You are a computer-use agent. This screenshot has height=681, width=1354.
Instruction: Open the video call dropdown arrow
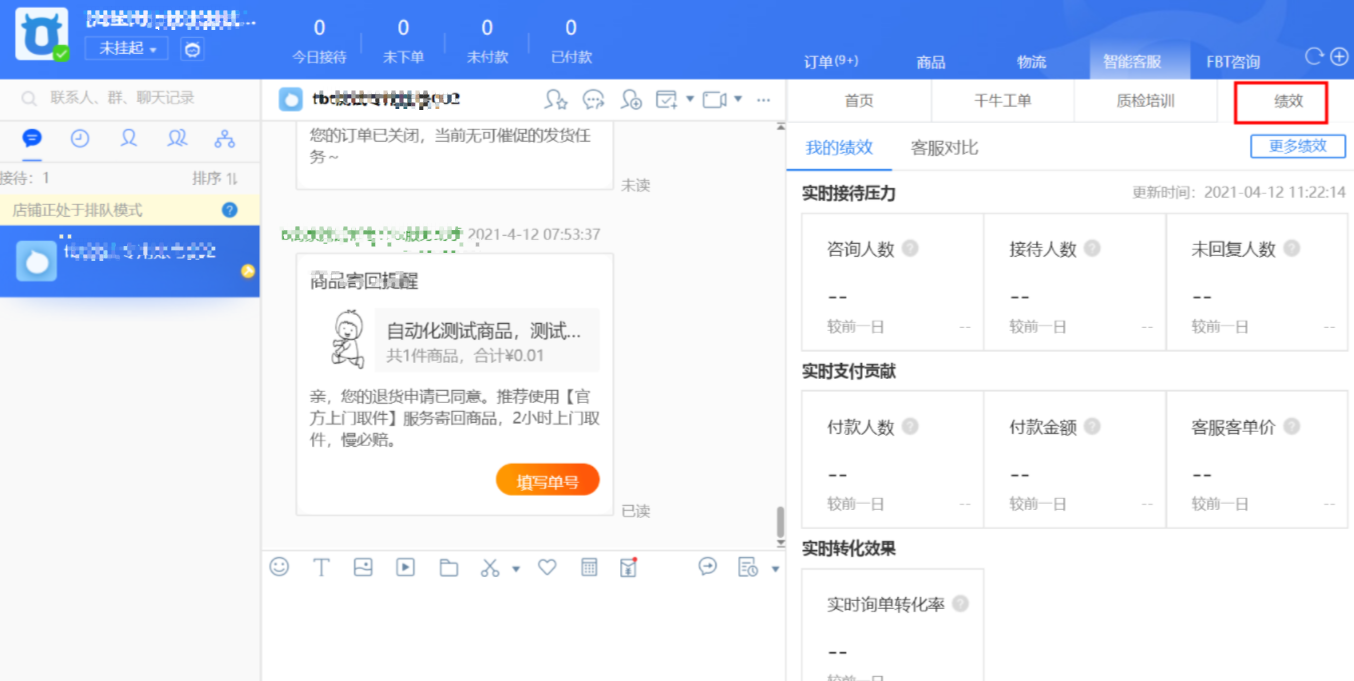[x=738, y=99]
